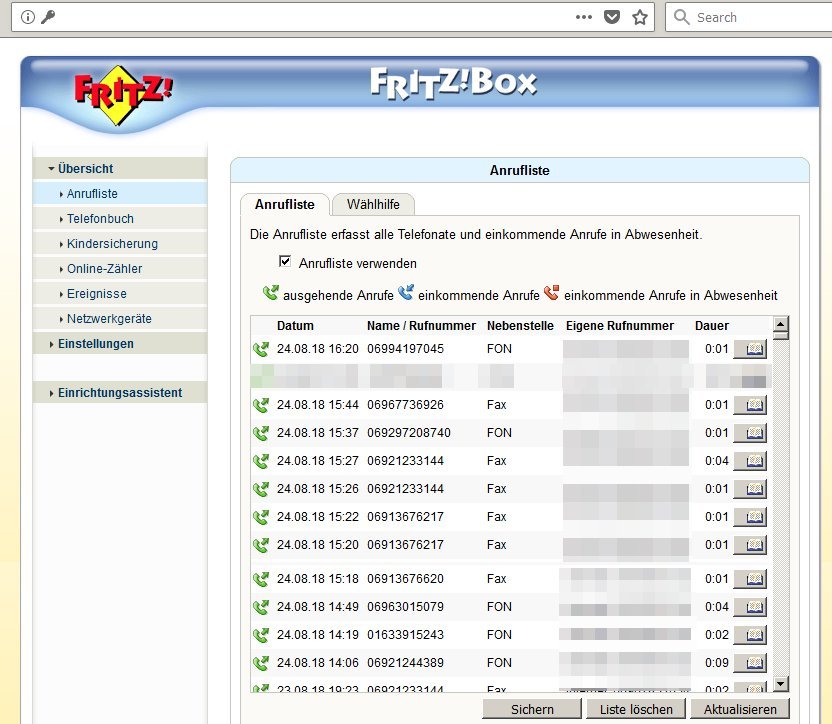Click the Datum column header

pyautogui.click(x=295, y=326)
